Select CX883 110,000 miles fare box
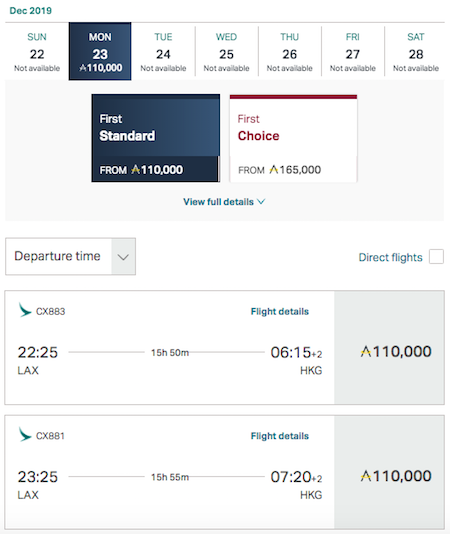 point(389,347)
